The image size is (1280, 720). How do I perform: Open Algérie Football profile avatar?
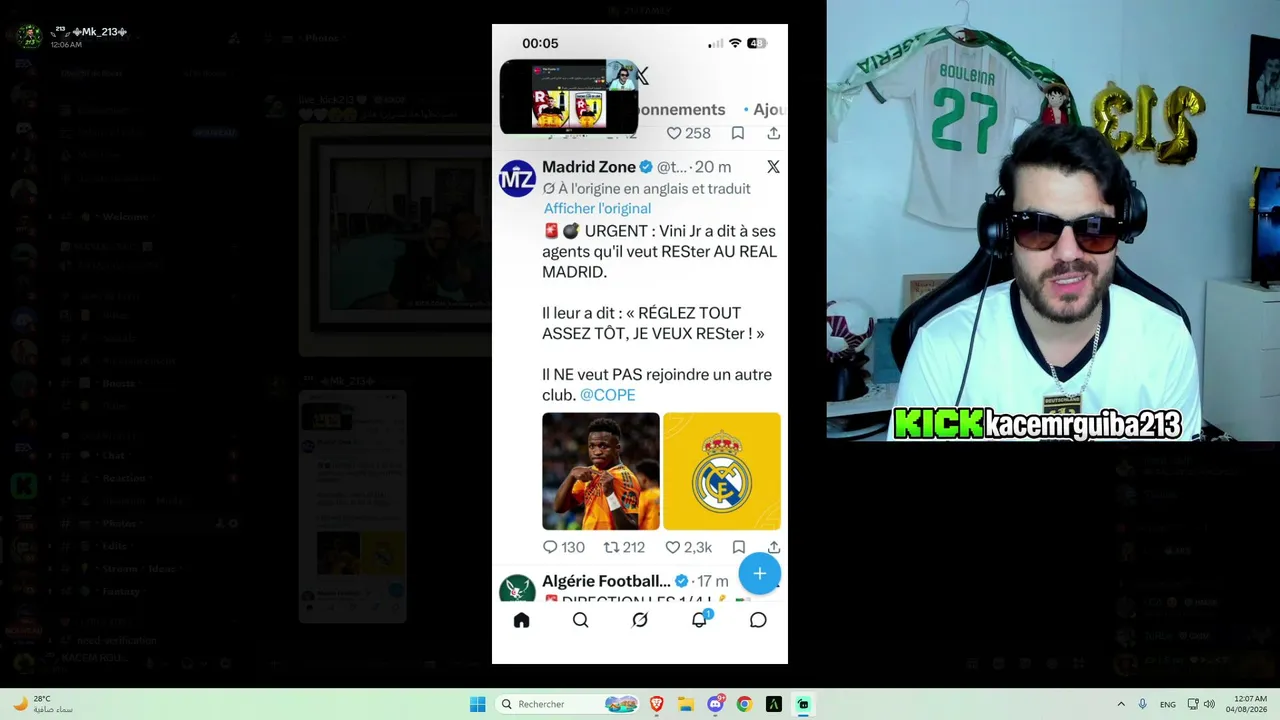point(517,587)
